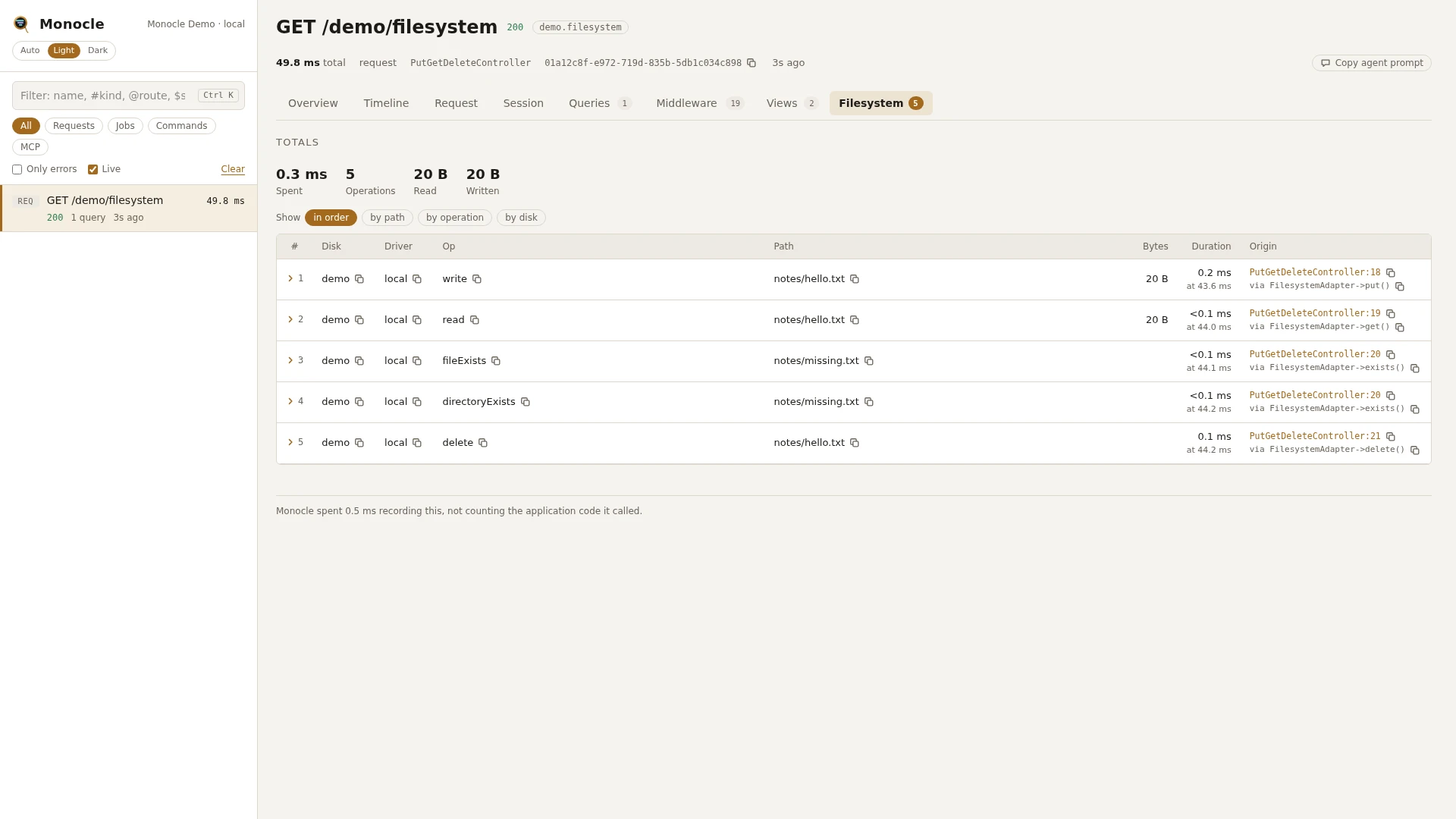The width and height of the screenshot is (1456, 819).
Task: Open the Timeline tab
Action: tap(386, 103)
